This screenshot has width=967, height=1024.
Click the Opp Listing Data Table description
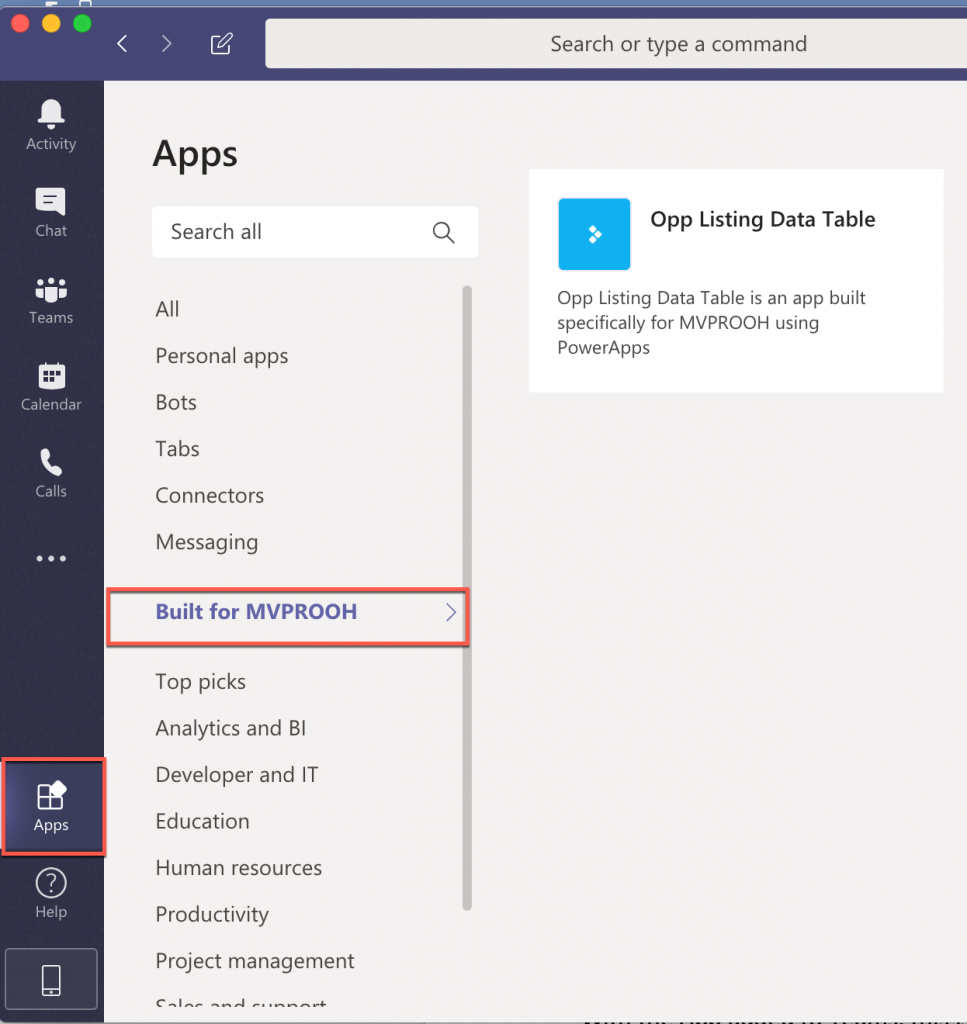711,323
